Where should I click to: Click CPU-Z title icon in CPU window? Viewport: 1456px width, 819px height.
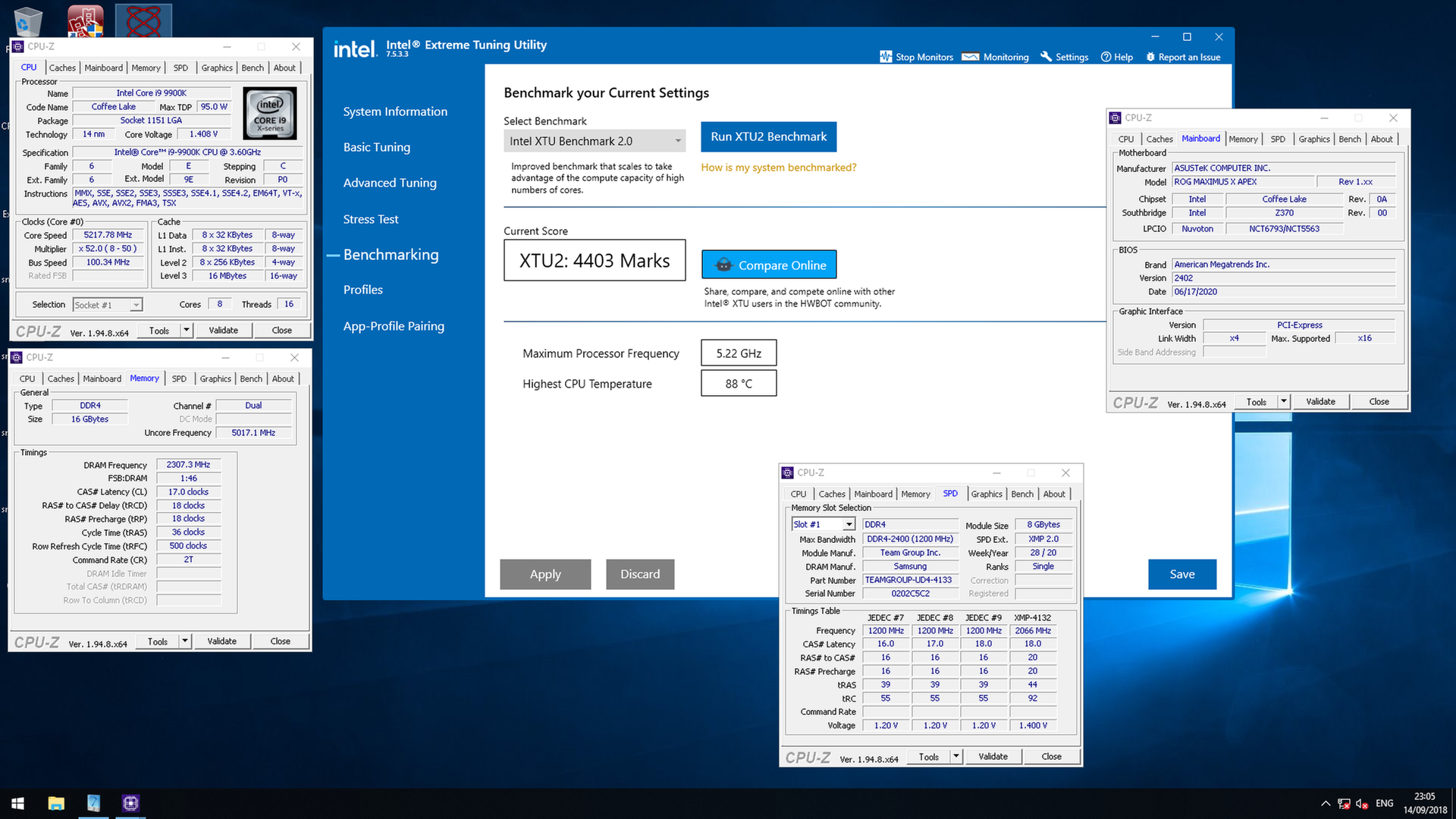(x=17, y=46)
